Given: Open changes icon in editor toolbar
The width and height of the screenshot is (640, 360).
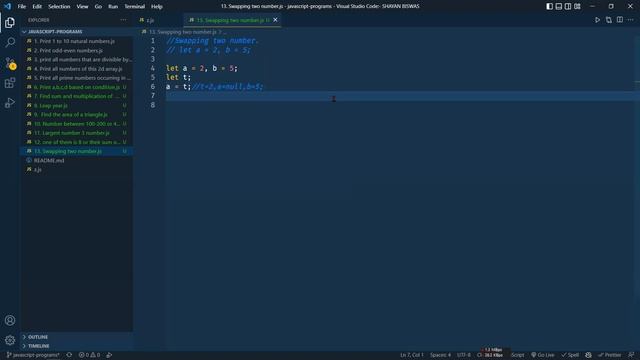Looking at the screenshot, I should click(609, 20).
